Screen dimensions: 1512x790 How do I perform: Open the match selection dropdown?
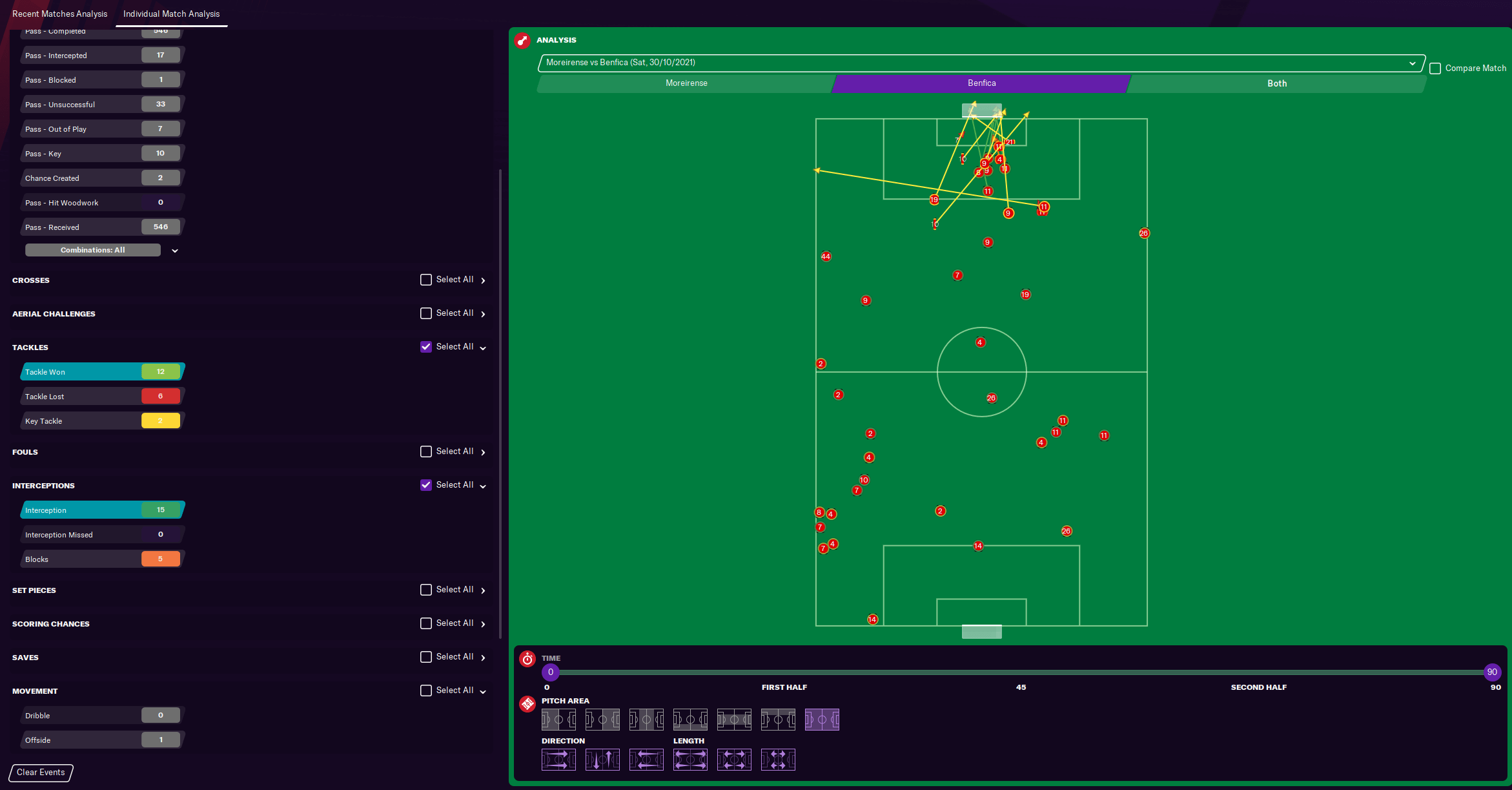click(981, 63)
